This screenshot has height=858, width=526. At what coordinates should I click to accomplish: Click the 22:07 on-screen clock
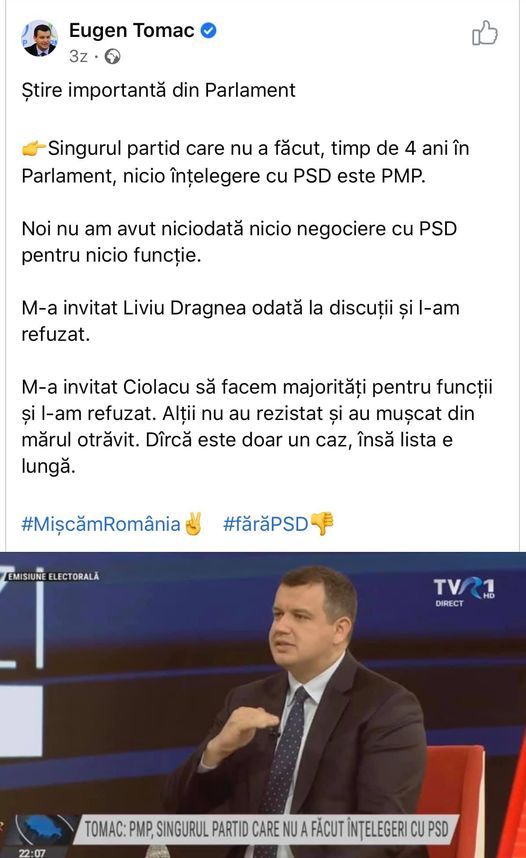point(32,853)
